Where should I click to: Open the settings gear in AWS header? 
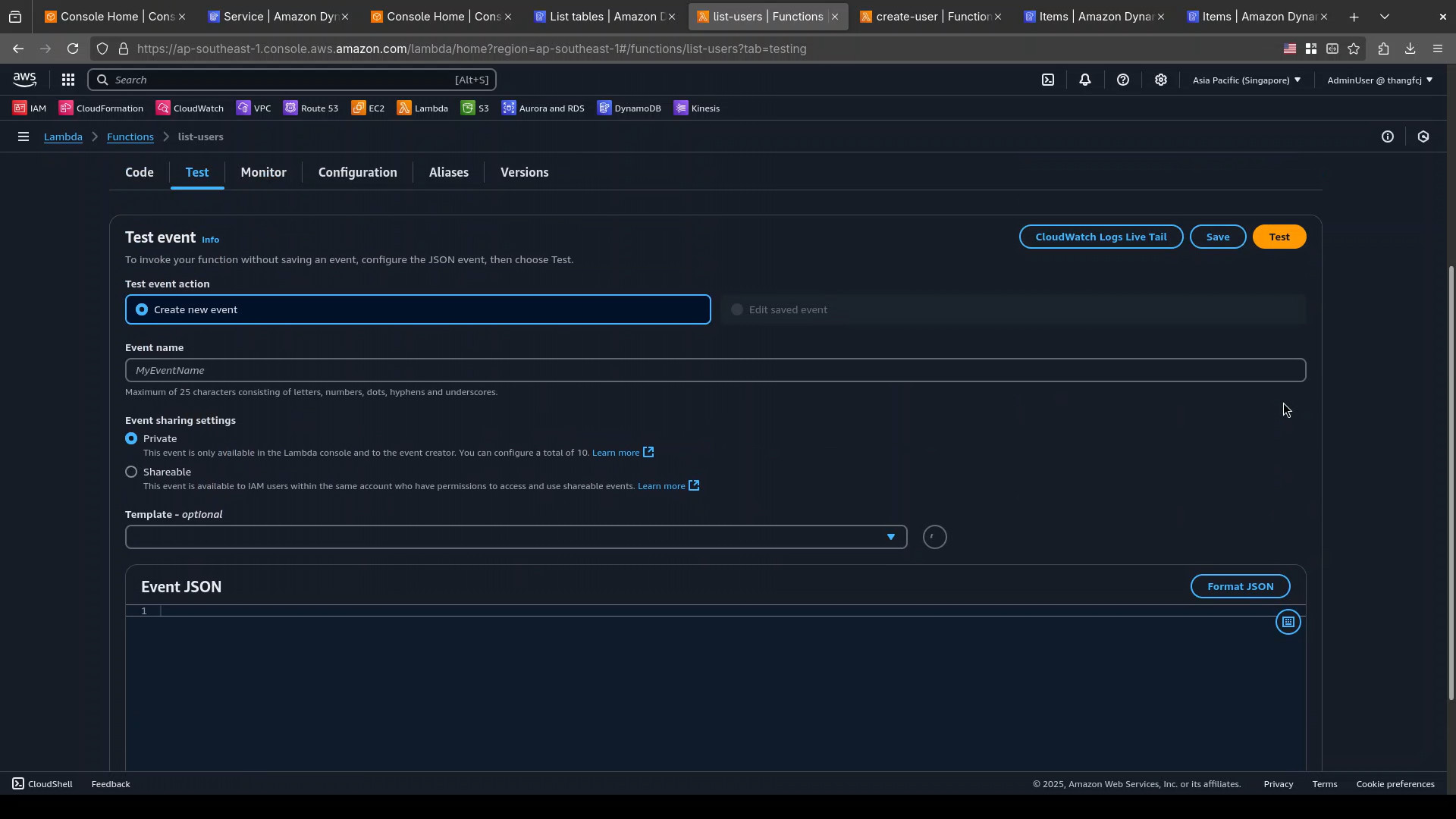pyautogui.click(x=1161, y=80)
